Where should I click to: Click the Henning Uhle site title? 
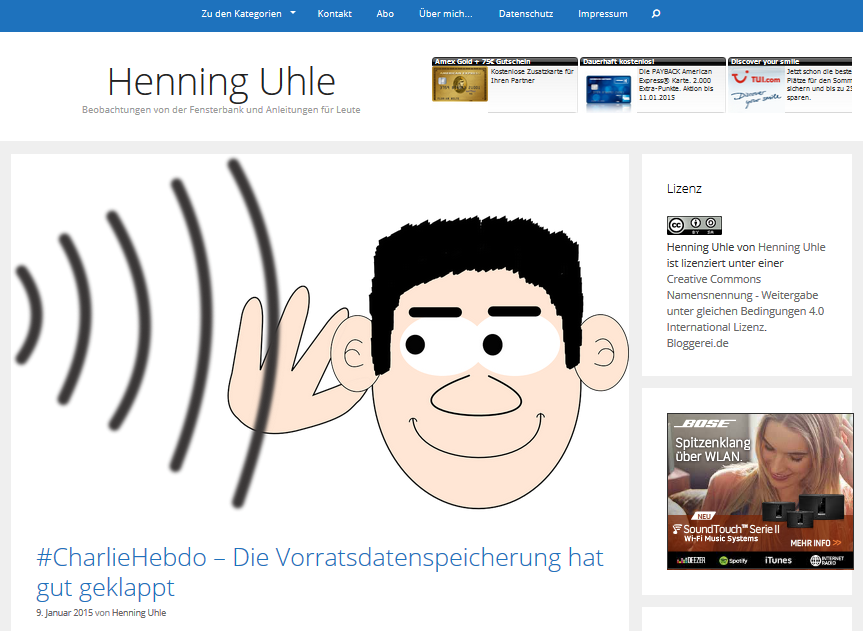click(221, 82)
